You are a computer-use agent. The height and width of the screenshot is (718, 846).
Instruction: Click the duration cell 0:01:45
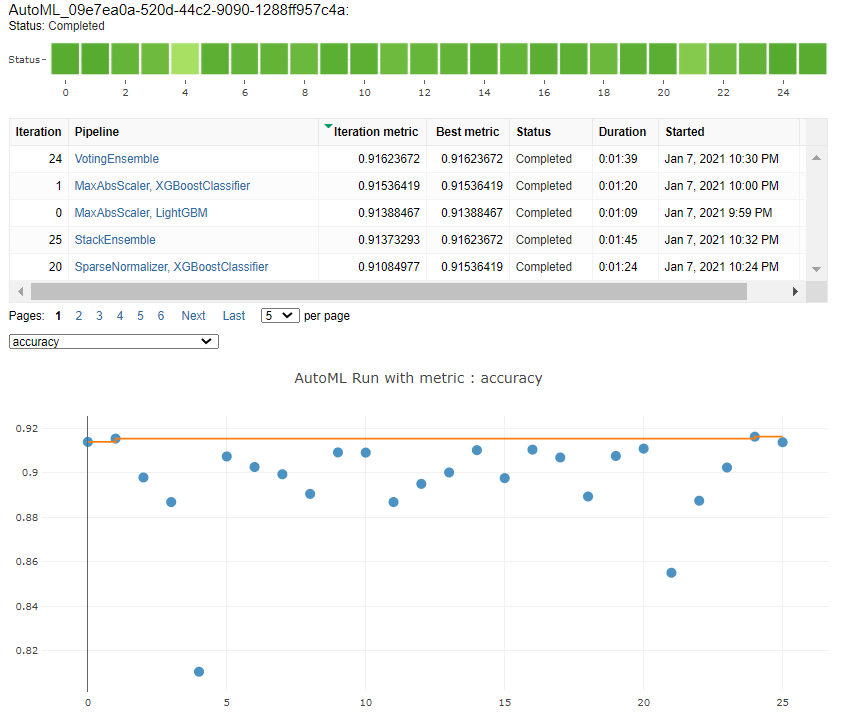618,240
